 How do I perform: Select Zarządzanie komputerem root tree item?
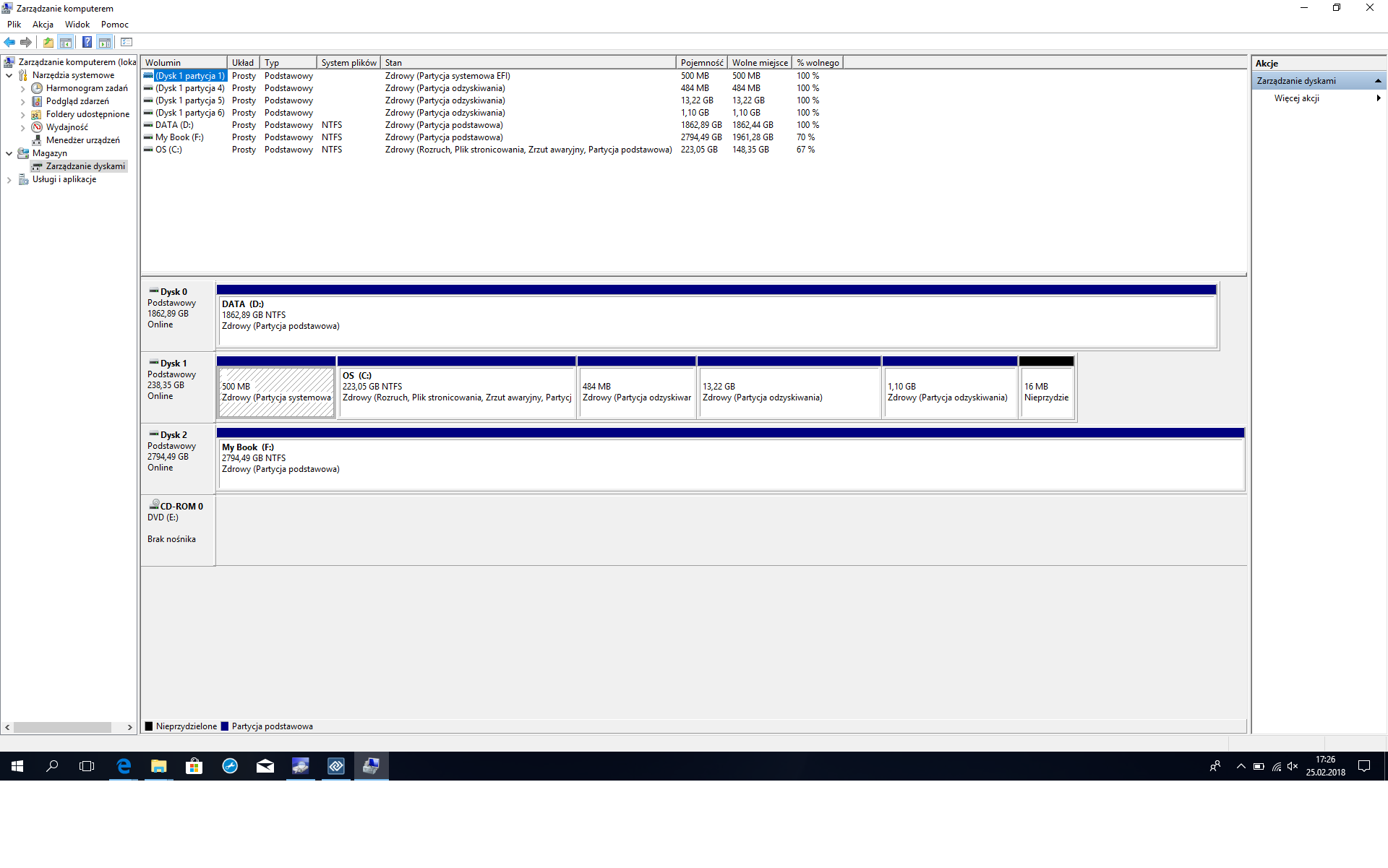click(x=70, y=62)
